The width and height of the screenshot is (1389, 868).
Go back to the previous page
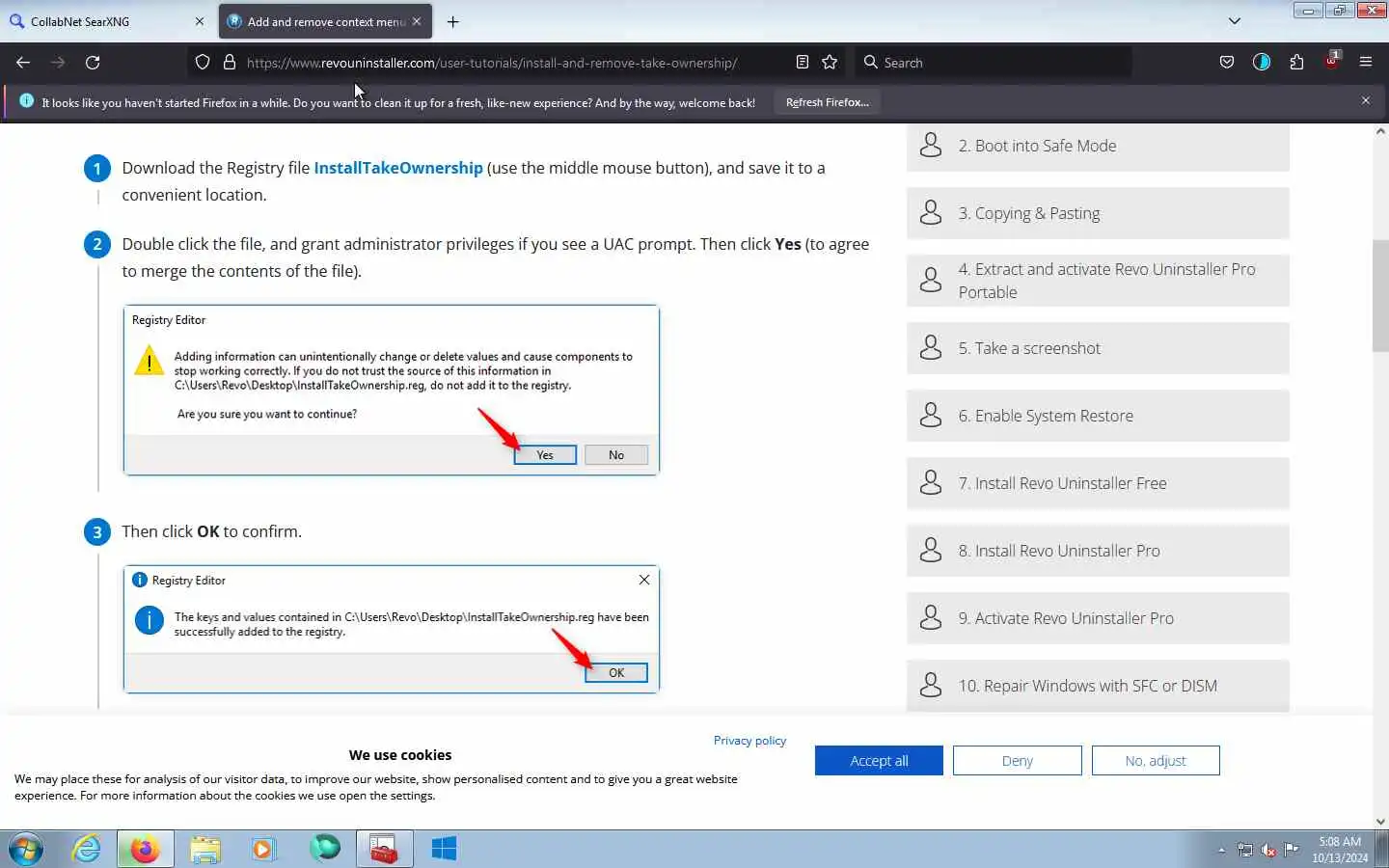point(23,63)
